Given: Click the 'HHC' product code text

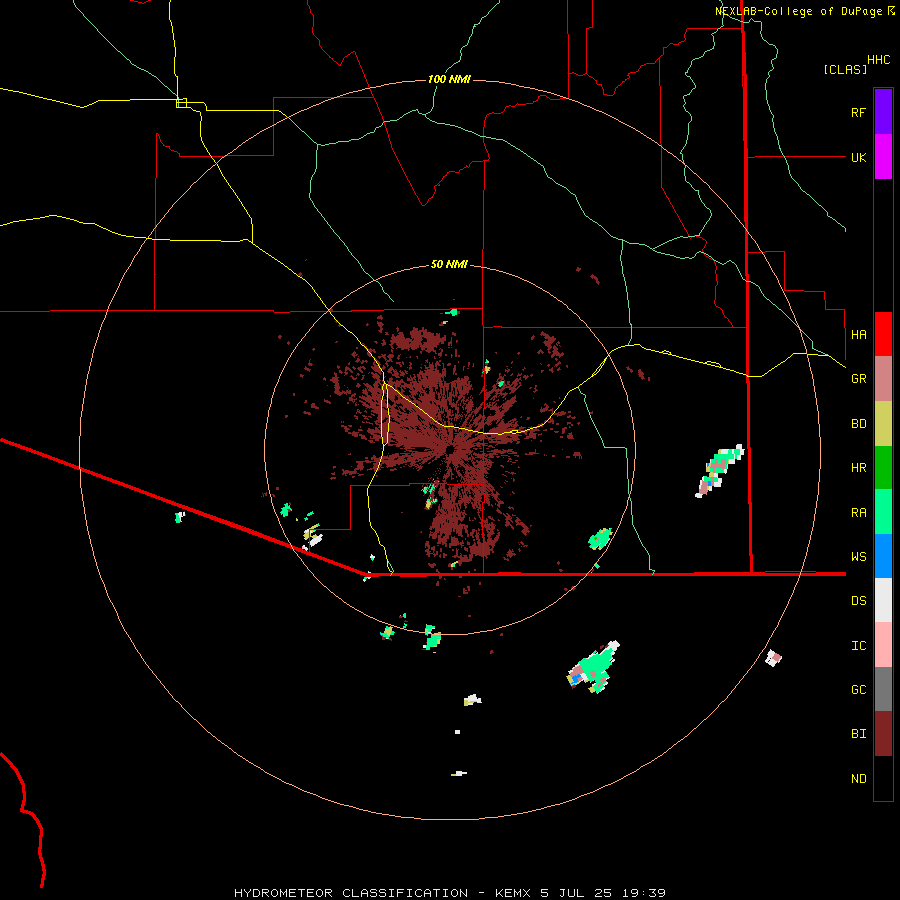Looking at the screenshot, I should point(879,60).
